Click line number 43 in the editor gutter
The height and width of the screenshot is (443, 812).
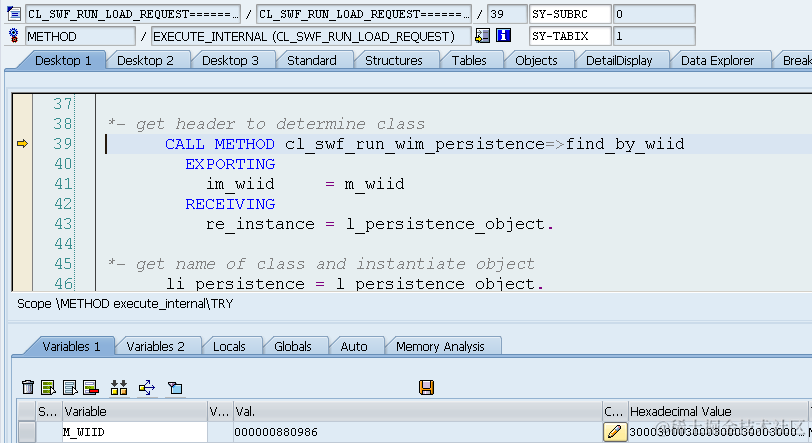pos(63,224)
